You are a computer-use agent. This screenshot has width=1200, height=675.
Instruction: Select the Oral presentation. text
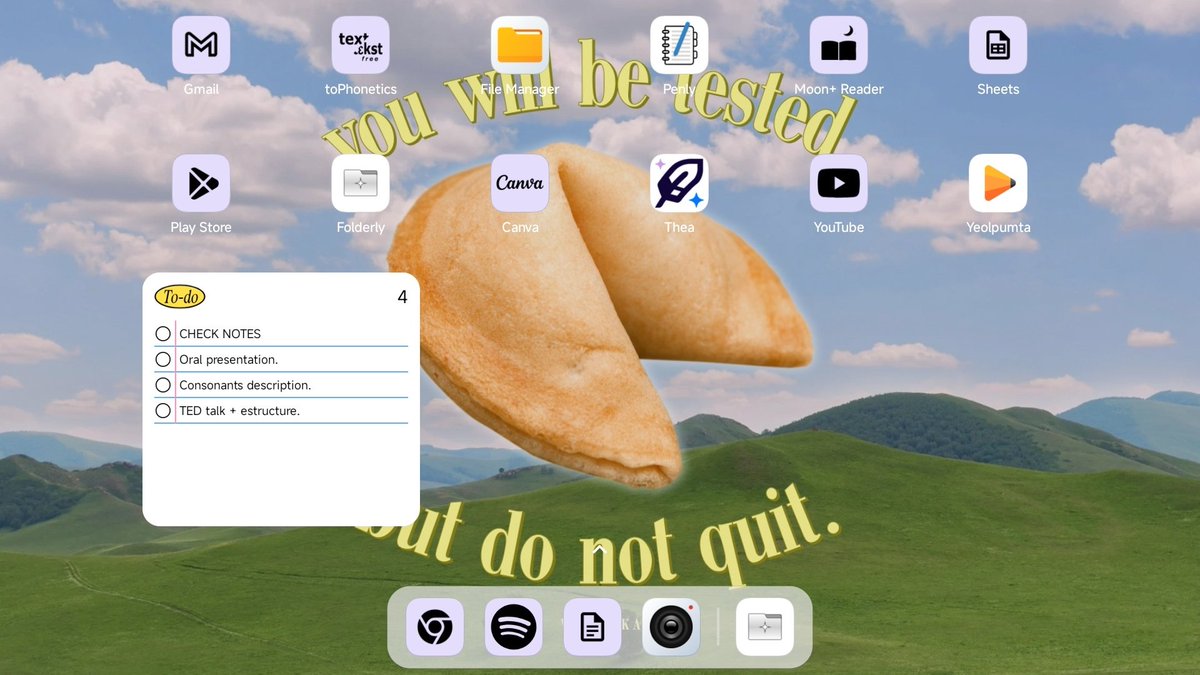229,359
